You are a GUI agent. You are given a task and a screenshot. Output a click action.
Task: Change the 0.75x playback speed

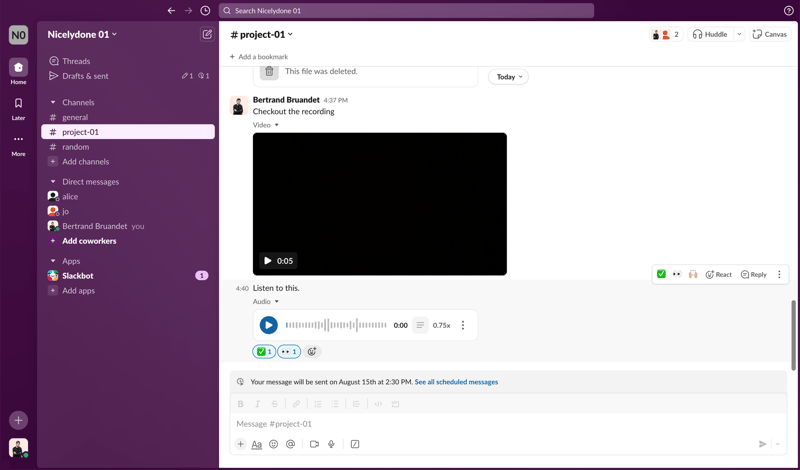[441, 325]
